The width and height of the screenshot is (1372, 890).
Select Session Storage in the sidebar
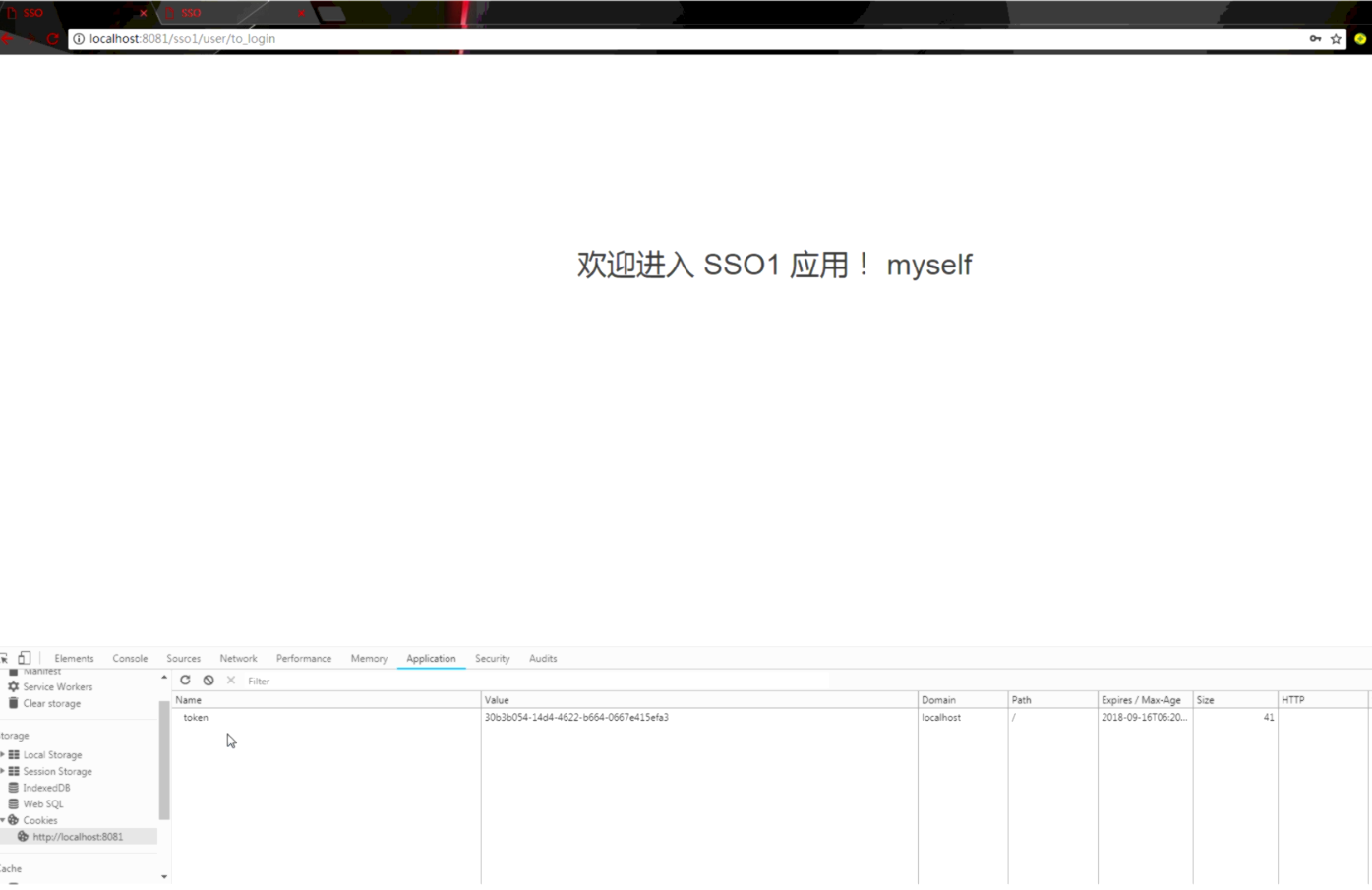coord(57,772)
